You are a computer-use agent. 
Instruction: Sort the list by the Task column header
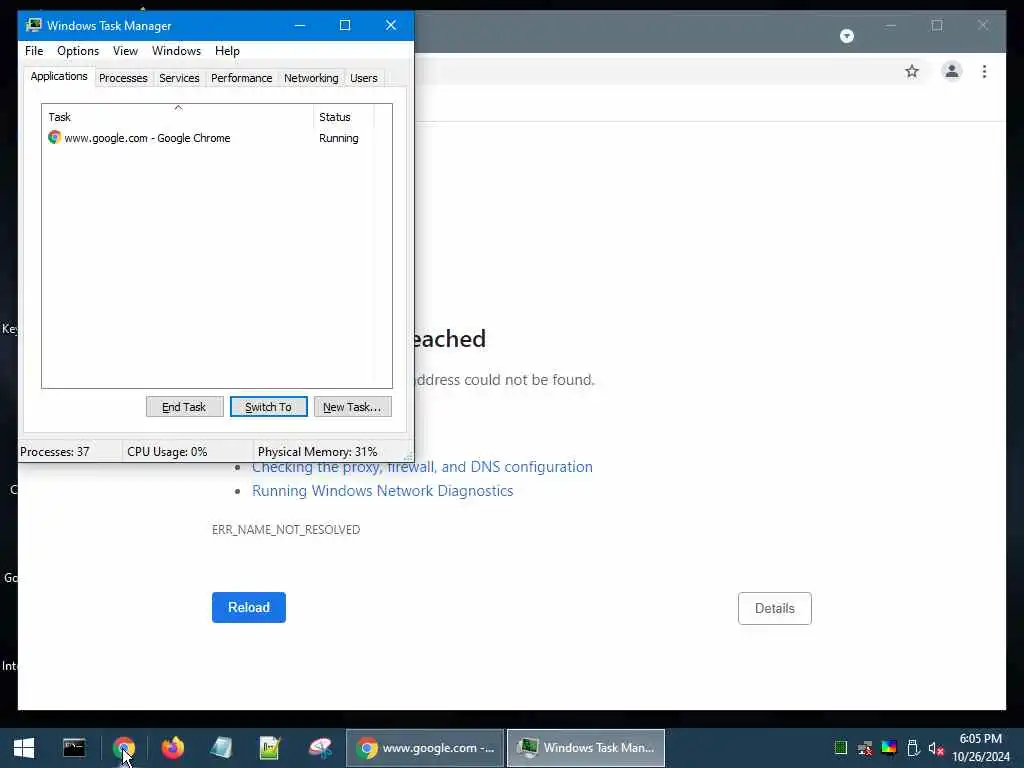[x=178, y=116]
